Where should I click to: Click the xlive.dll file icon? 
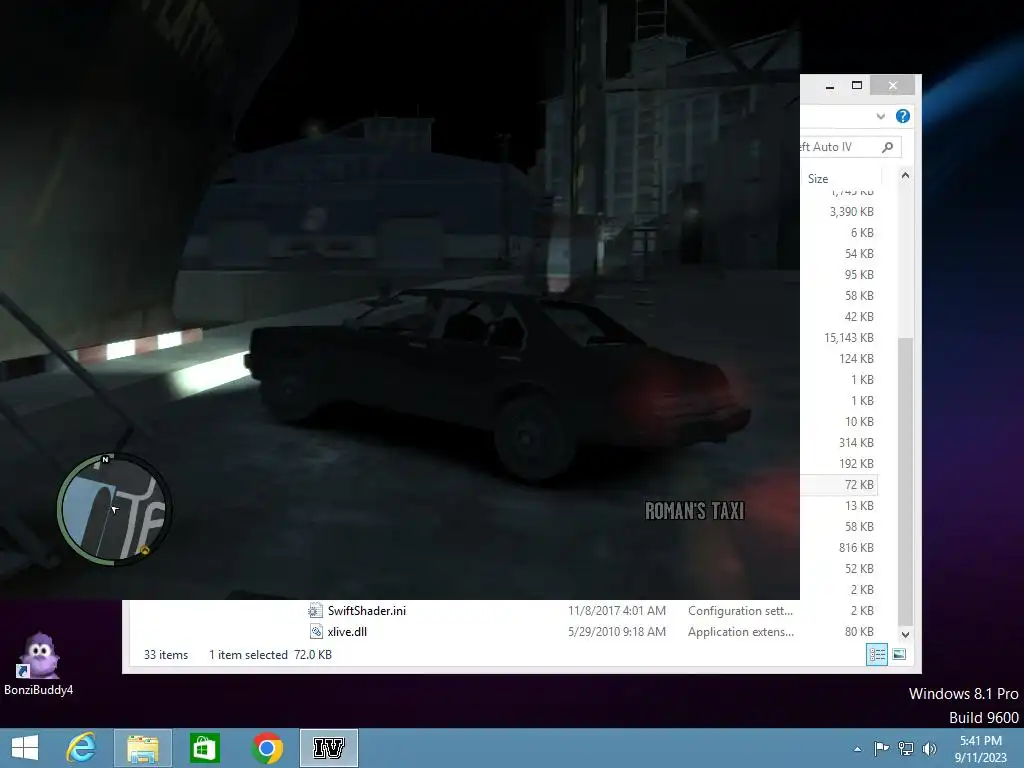(x=315, y=632)
